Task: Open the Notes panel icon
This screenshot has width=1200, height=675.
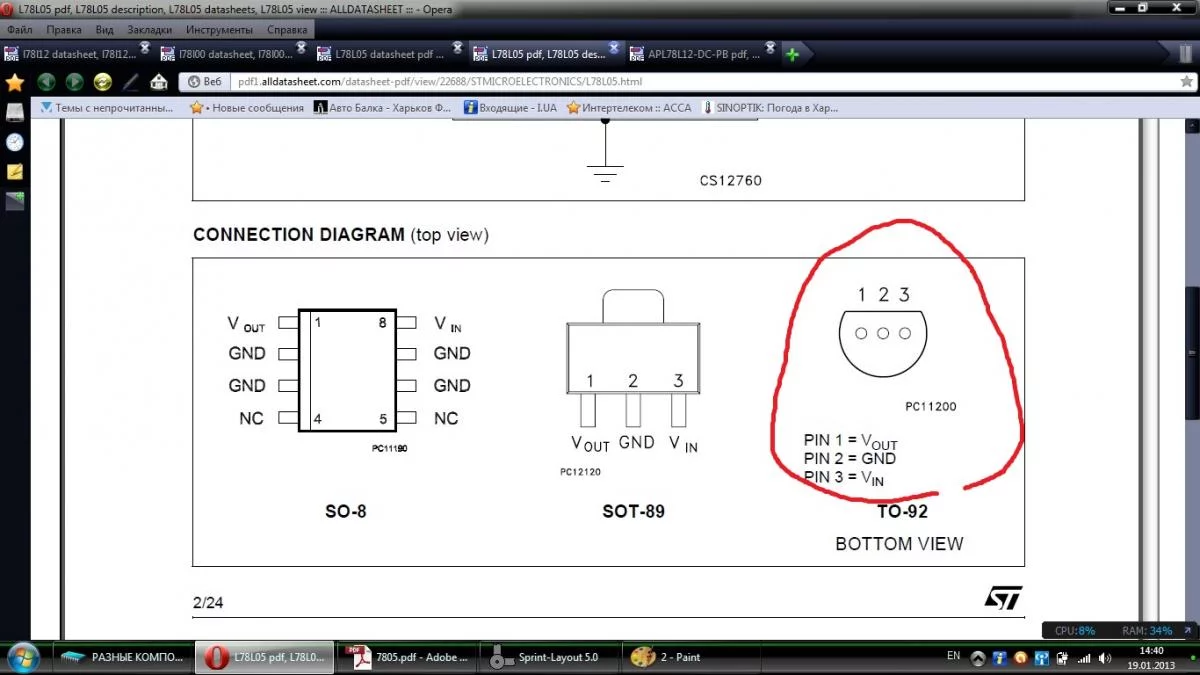Action: [x=14, y=171]
